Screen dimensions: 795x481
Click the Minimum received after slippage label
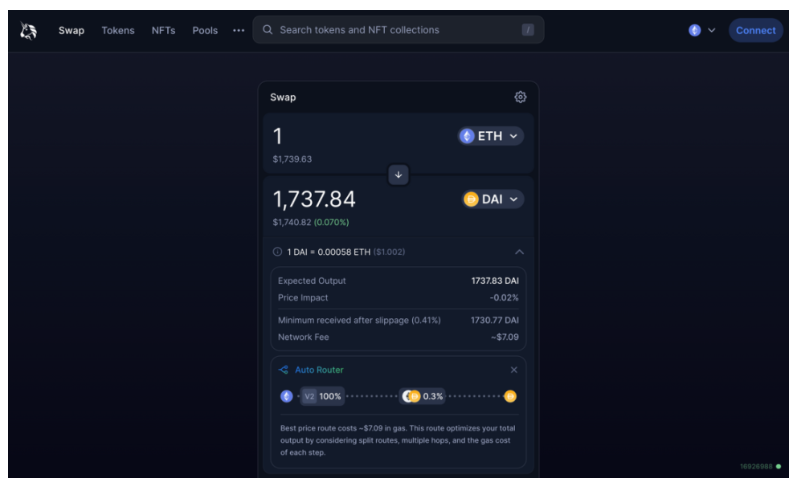(359, 320)
